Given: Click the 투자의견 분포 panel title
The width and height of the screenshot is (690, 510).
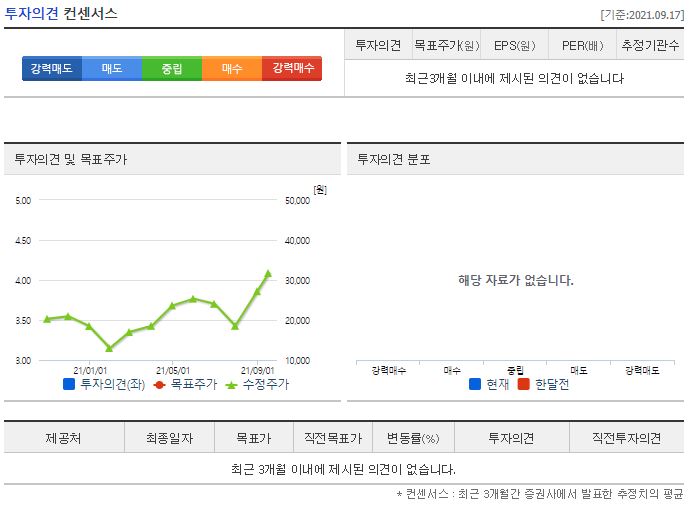Looking at the screenshot, I should (394, 159).
